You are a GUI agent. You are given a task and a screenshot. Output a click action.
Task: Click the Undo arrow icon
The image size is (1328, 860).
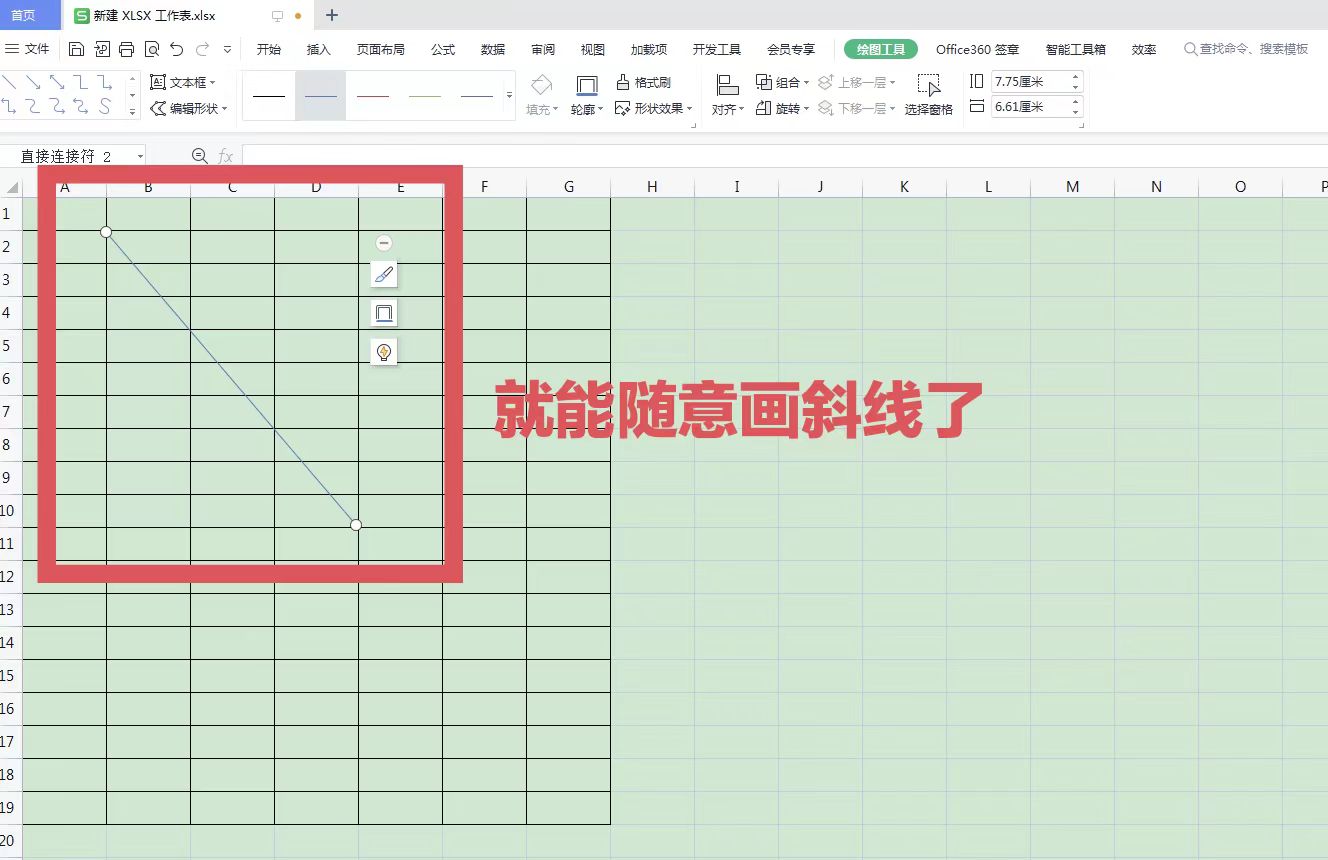(177, 48)
